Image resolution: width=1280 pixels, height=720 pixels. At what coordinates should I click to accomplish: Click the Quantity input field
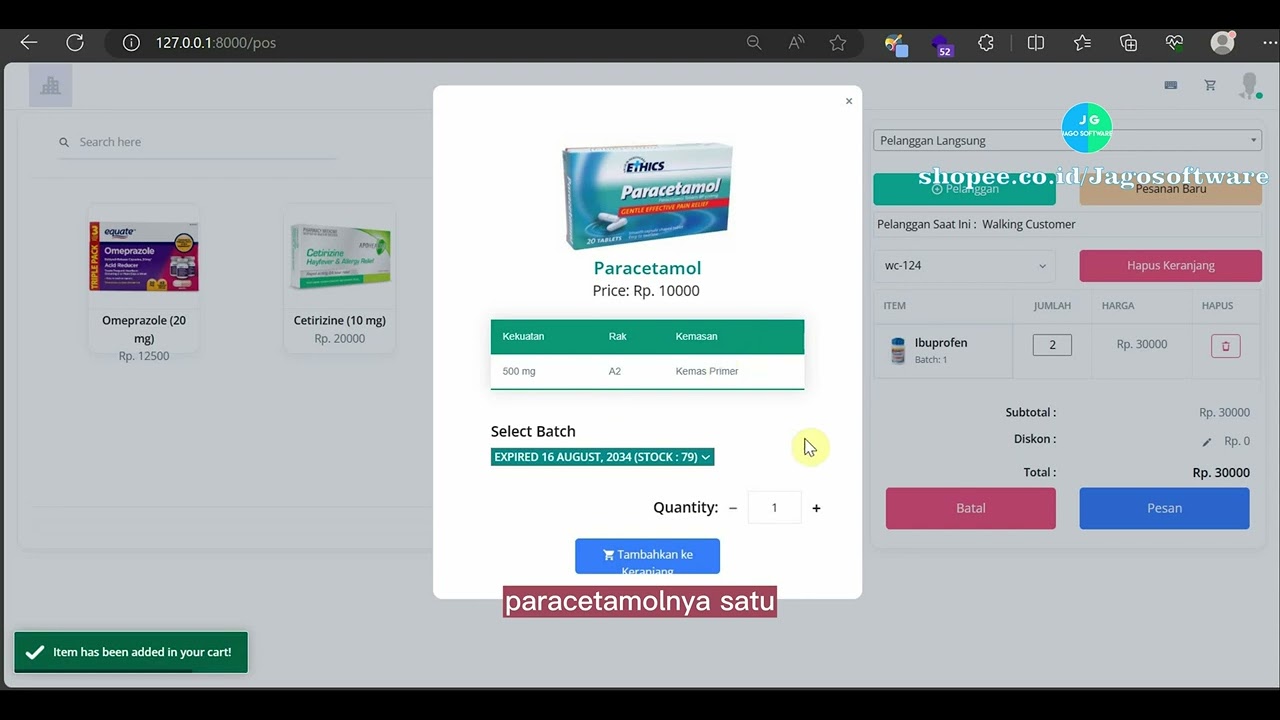(x=774, y=508)
